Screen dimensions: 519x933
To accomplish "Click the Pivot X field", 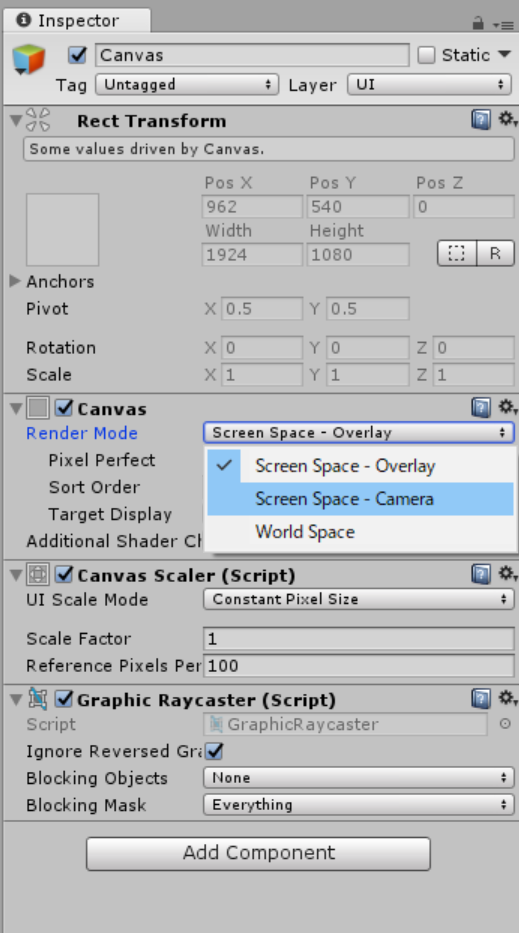I will (x=262, y=309).
